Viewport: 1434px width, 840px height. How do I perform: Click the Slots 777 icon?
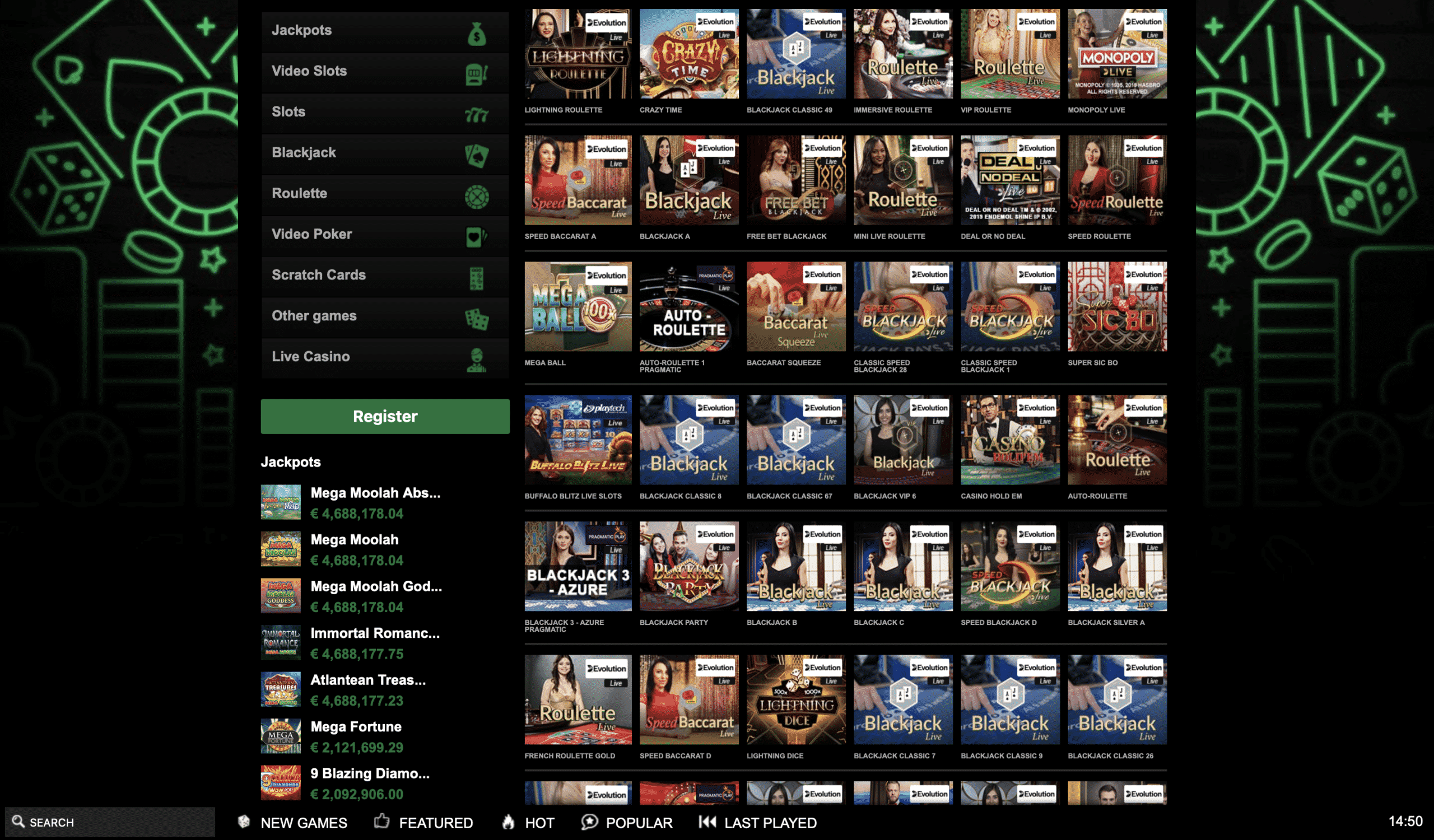click(476, 115)
